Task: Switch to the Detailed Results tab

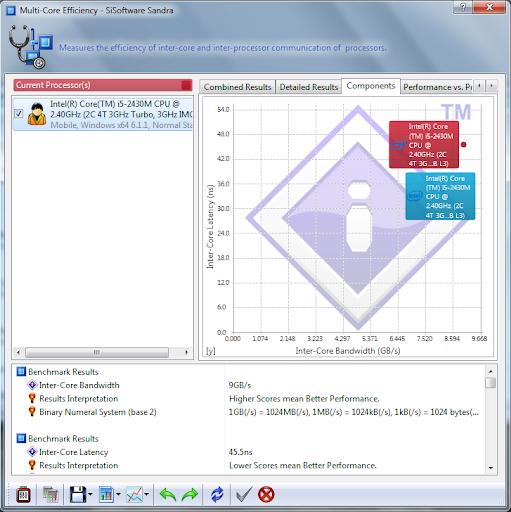Action: coord(309,87)
